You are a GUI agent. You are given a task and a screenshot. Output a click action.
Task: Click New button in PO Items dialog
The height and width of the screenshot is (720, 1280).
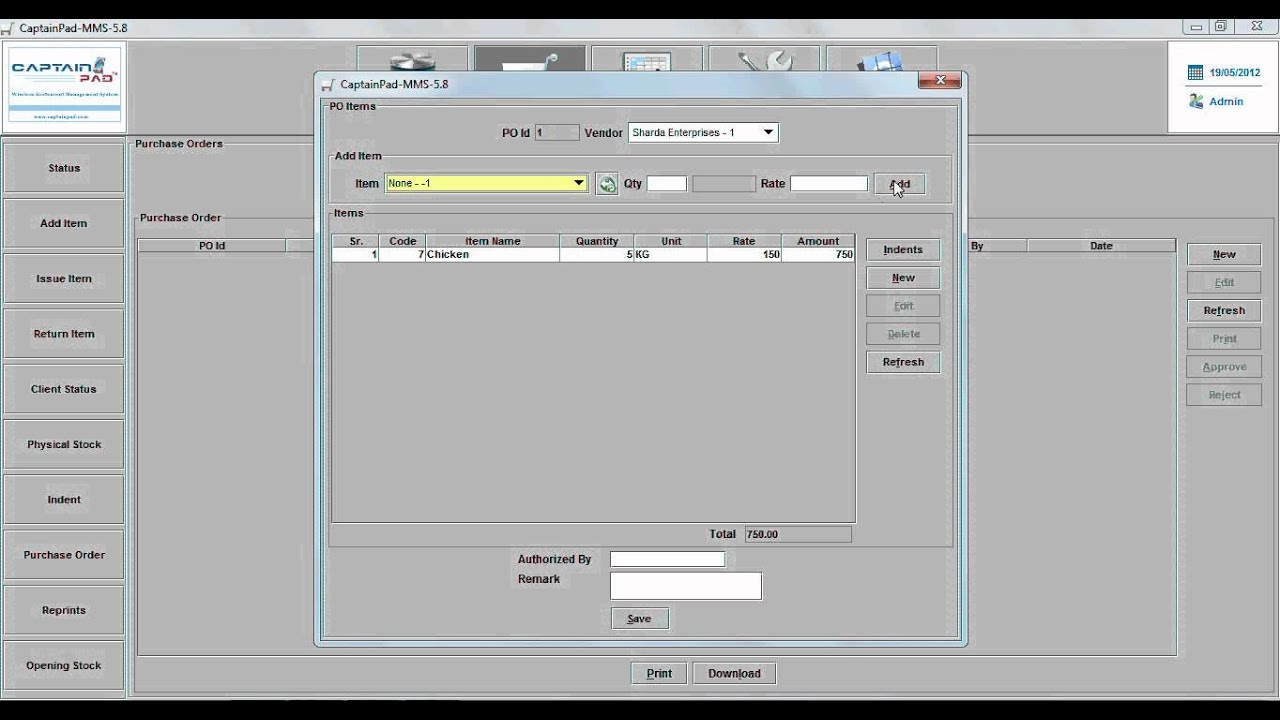(903, 278)
